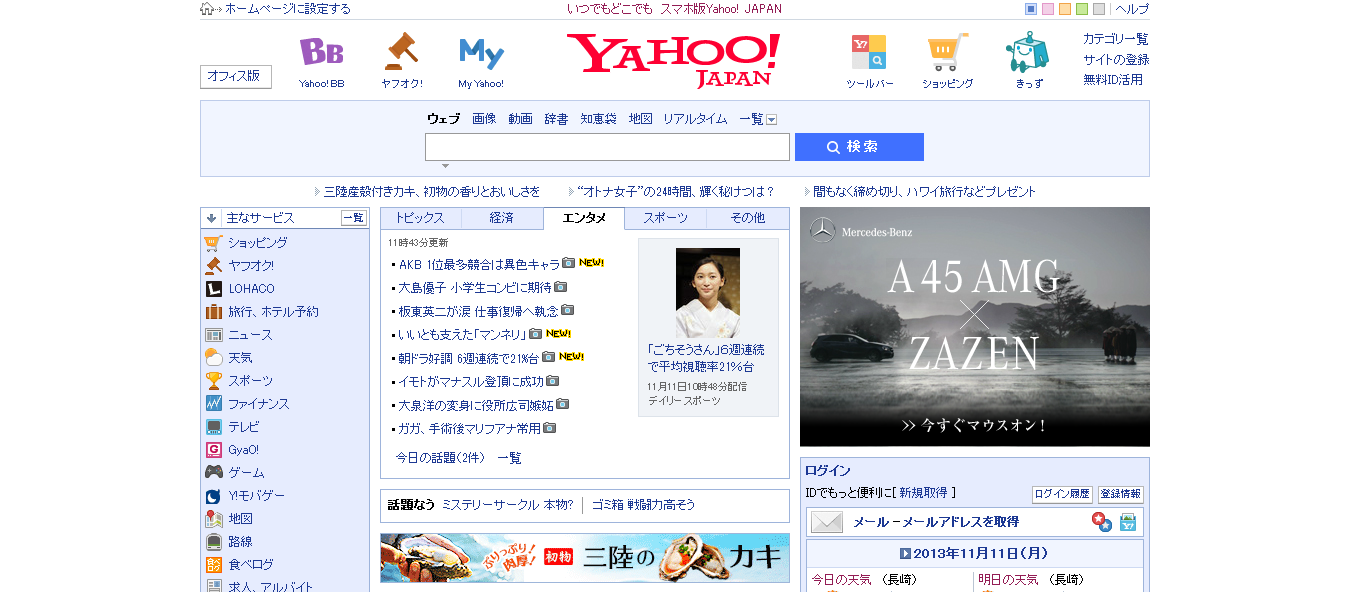Screen dimensions: 1349x592
Task: Select the リアルタイム search tab
Action: click(x=695, y=119)
